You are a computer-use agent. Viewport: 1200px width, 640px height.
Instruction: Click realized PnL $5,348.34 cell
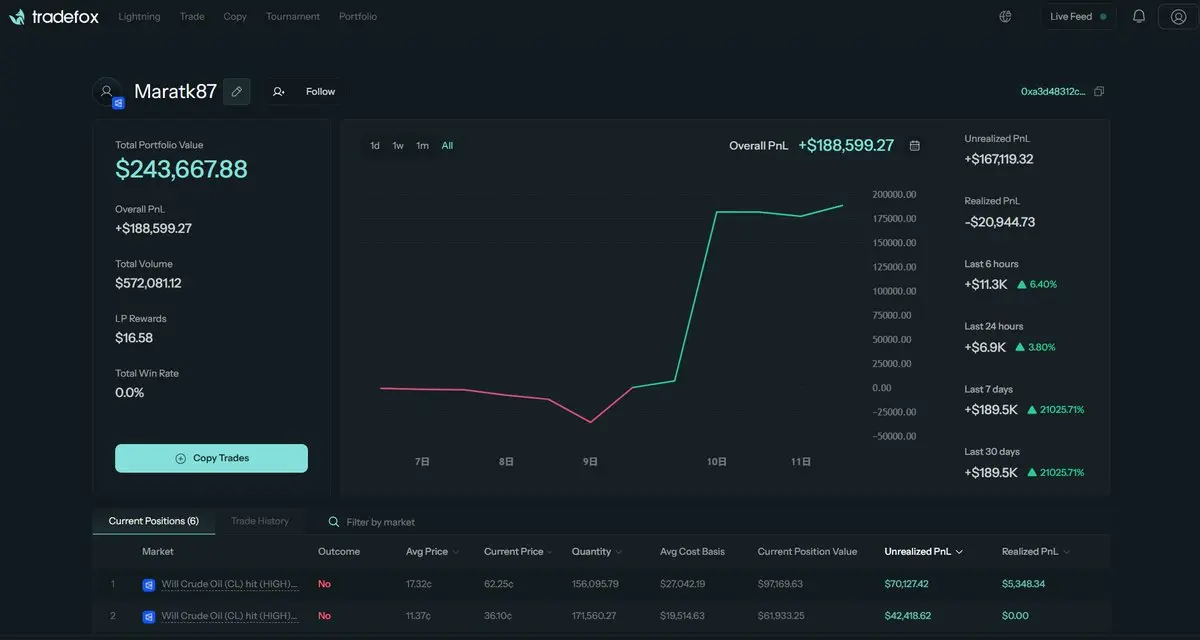click(x=1023, y=584)
